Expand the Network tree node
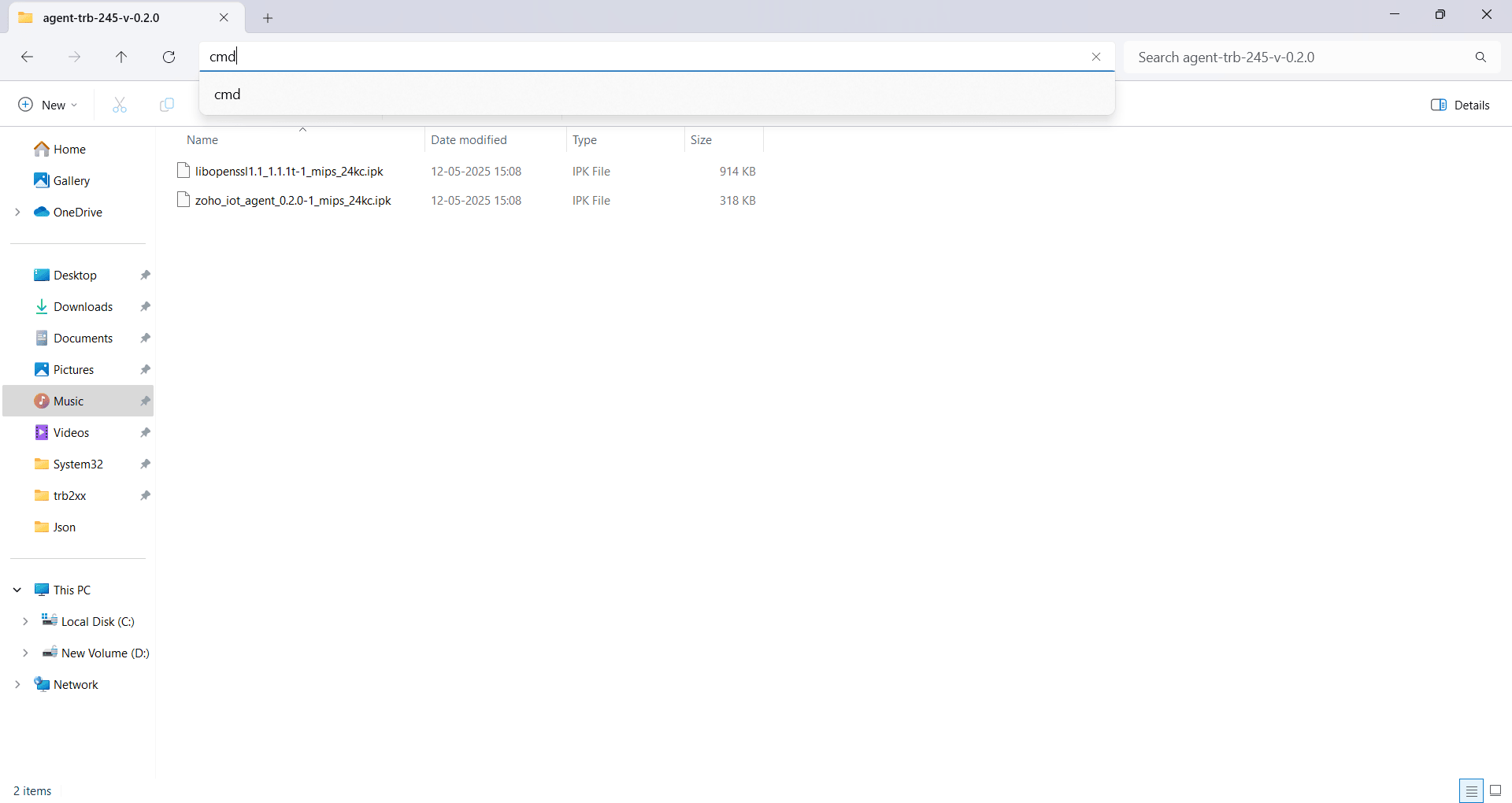Viewport: 1512px width, 803px height. click(17, 684)
